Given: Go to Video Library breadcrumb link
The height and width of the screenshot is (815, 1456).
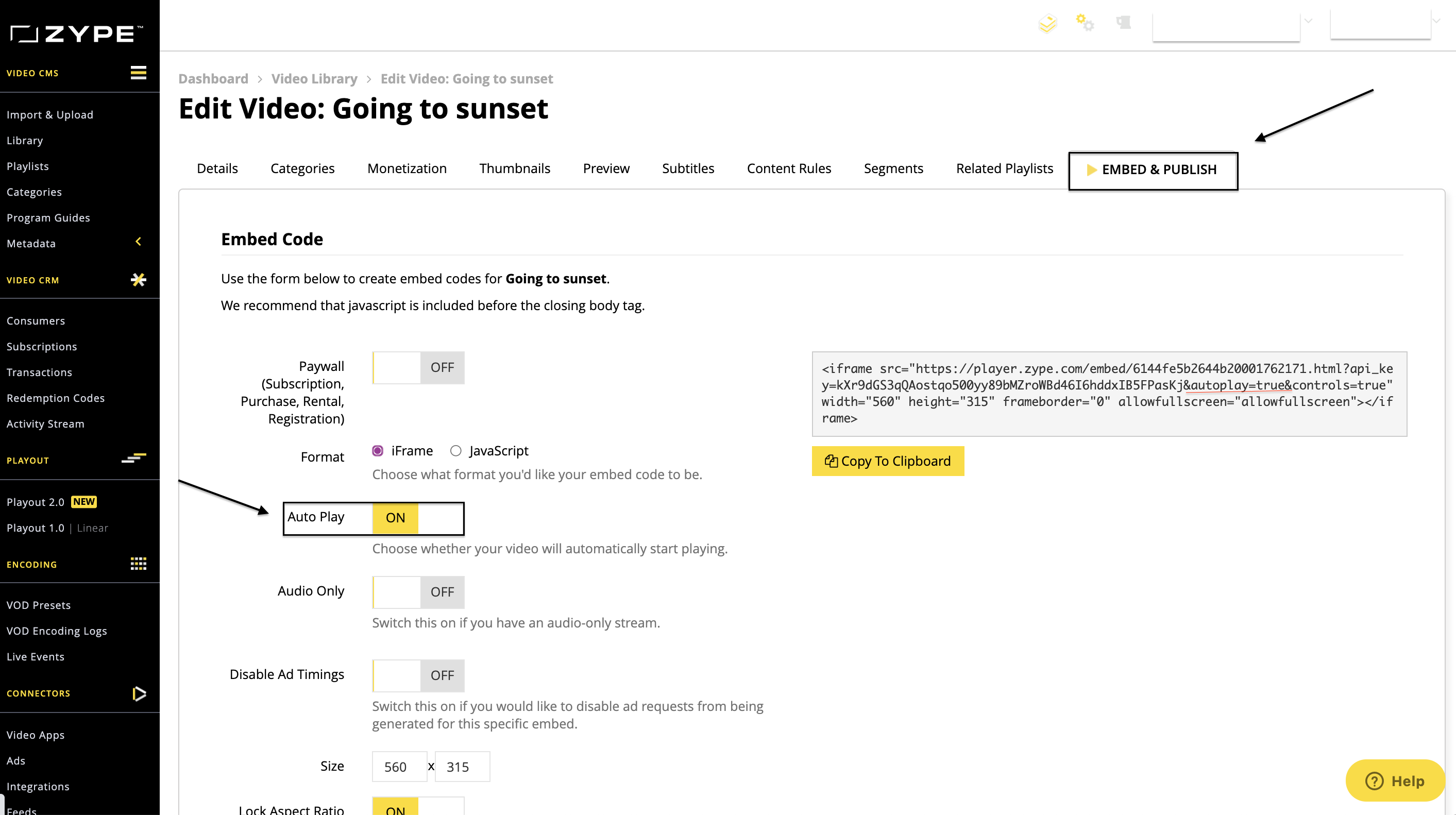Looking at the screenshot, I should click(314, 78).
